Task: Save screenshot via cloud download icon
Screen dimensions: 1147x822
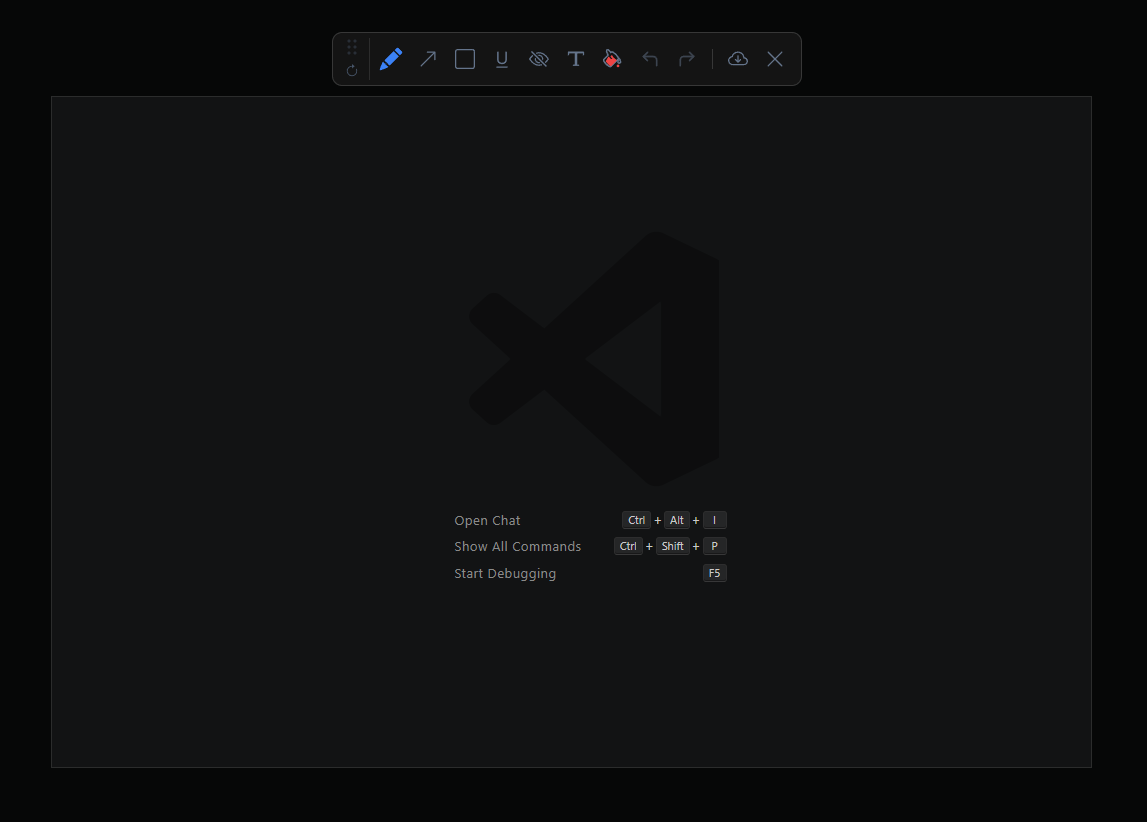Action: coord(738,59)
